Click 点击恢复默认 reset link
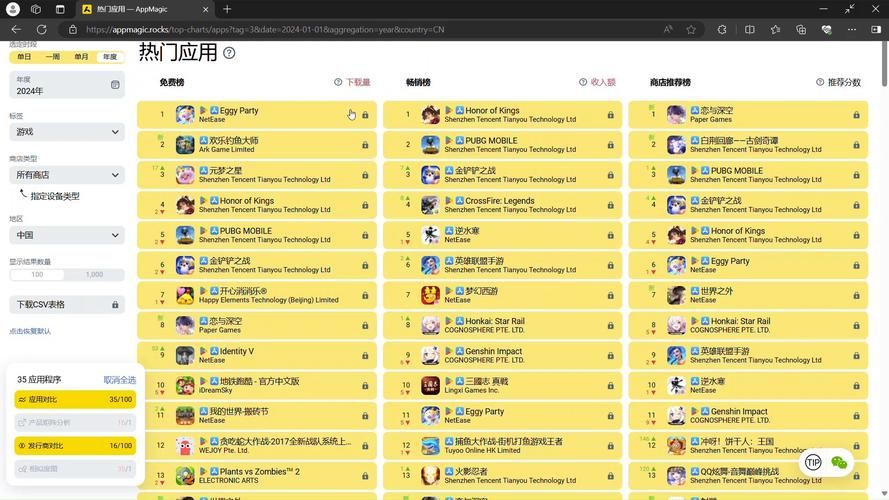The image size is (889, 500). pyautogui.click(x=30, y=331)
